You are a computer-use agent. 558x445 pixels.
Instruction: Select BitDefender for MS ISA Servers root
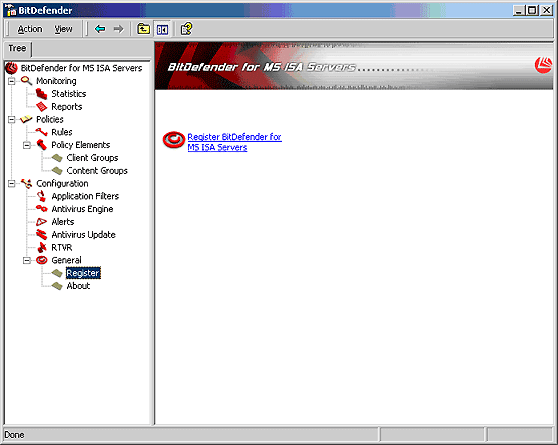pos(81,68)
